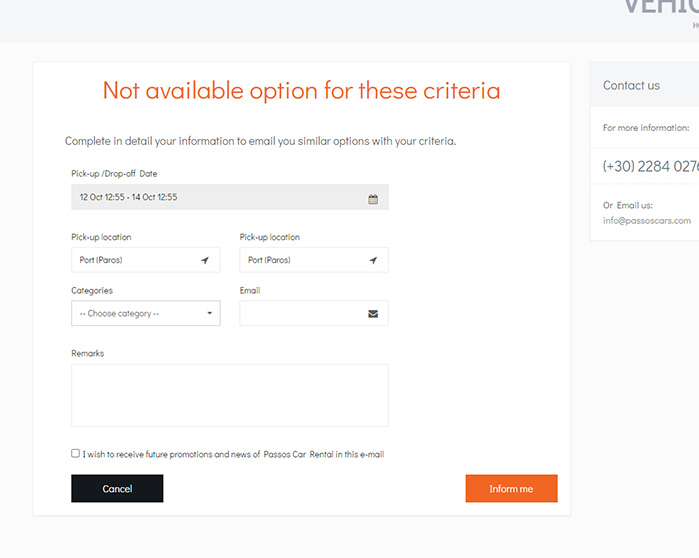The height and width of the screenshot is (558, 699).
Task: Click location arrow icon in left pick-up field
Action: (205, 260)
